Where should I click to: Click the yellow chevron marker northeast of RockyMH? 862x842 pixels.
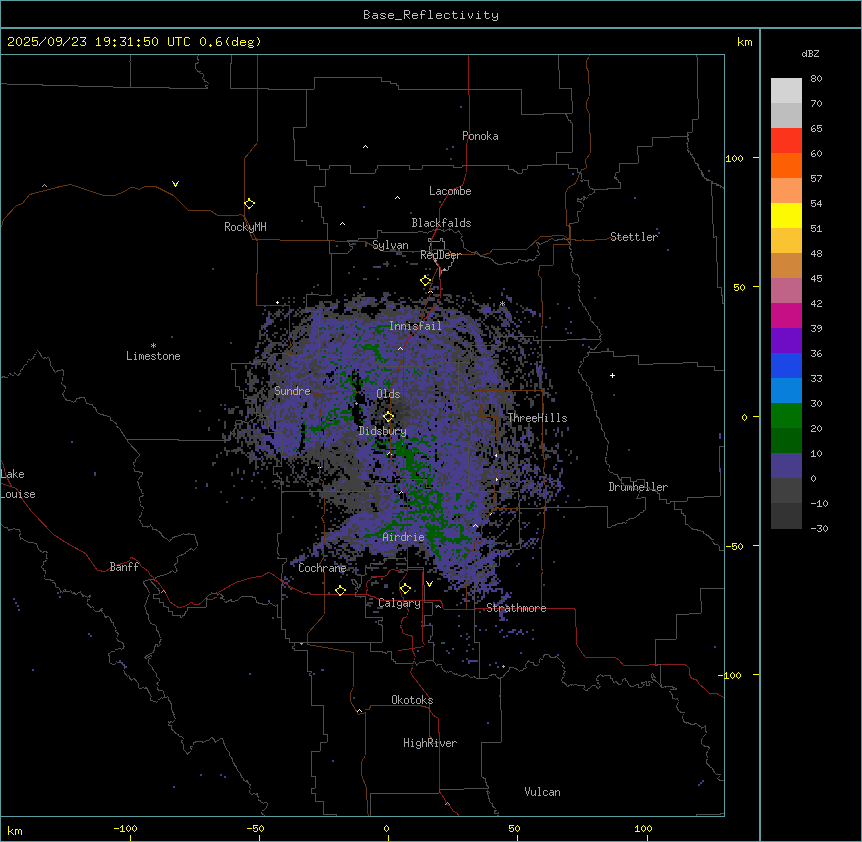[x=175, y=184]
